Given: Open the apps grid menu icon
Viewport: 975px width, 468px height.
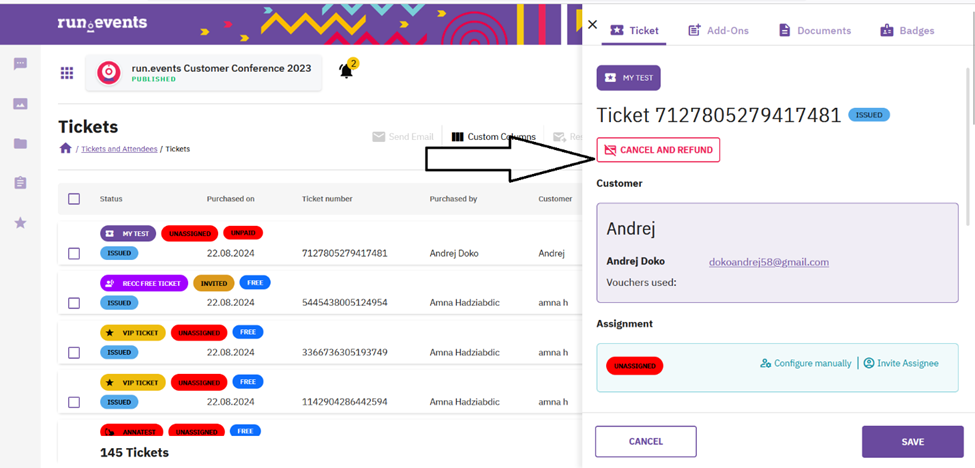Looking at the screenshot, I should pyautogui.click(x=67, y=73).
